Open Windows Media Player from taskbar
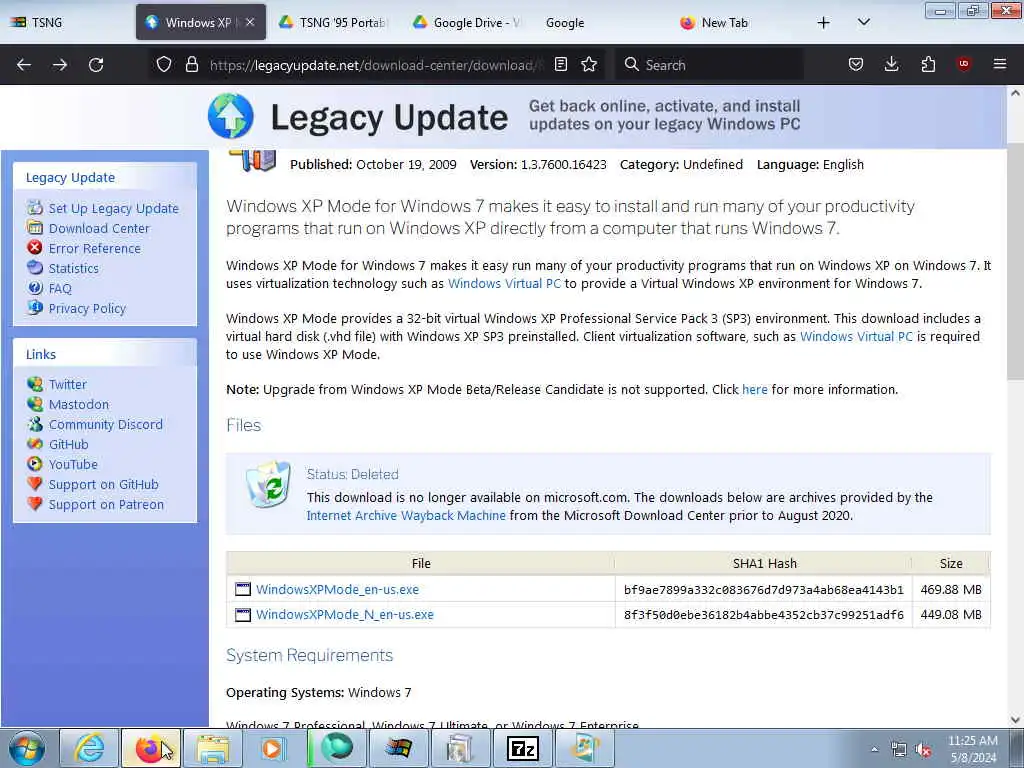Image resolution: width=1024 pixels, height=768 pixels. (x=273, y=748)
